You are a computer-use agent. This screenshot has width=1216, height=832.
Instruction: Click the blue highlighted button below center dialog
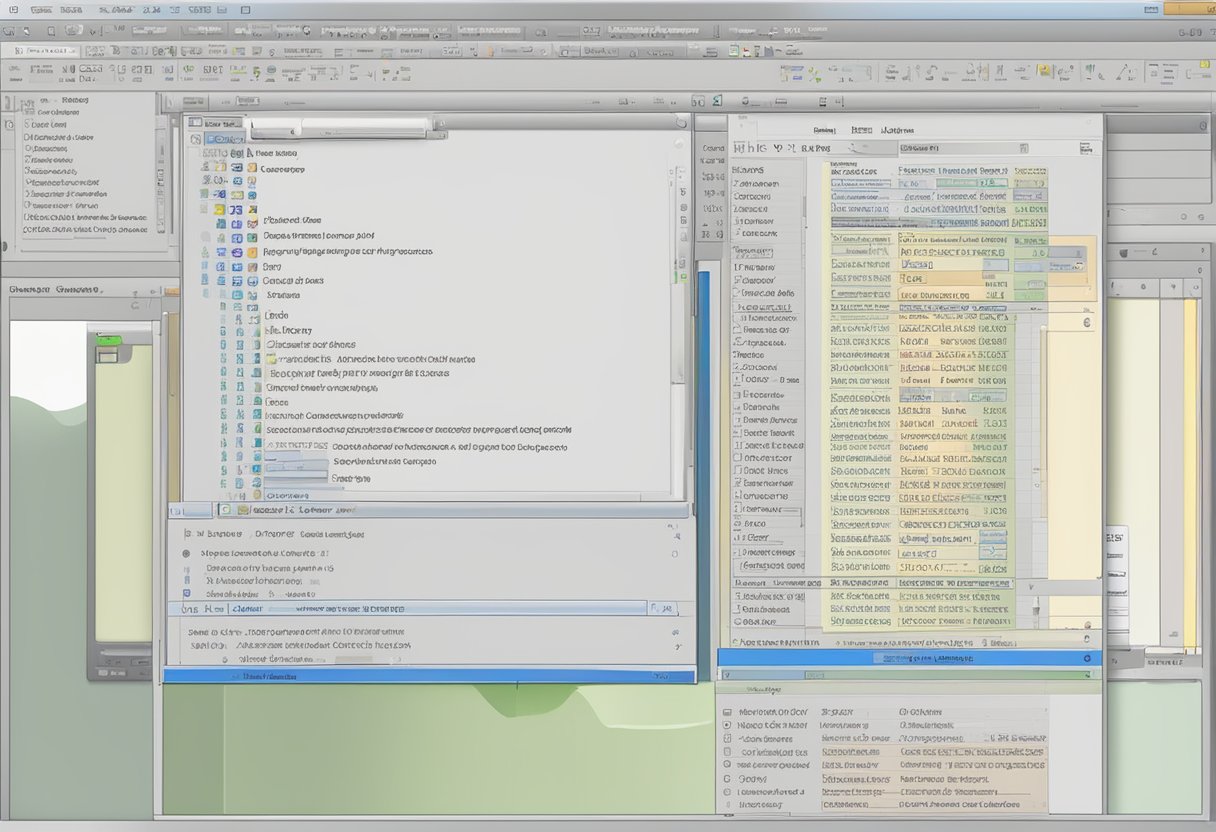pyautogui.click(x=428, y=676)
